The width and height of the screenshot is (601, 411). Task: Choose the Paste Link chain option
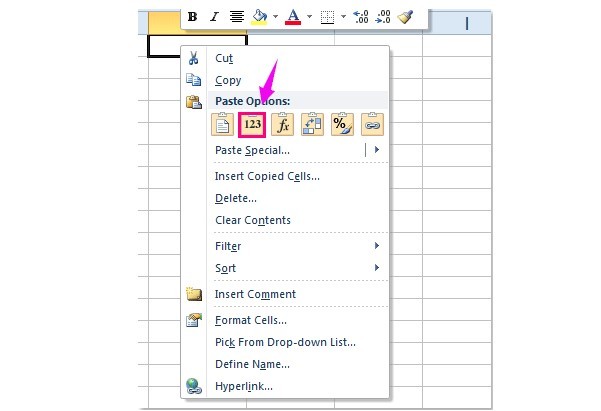pyautogui.click(x=372, y=124)
